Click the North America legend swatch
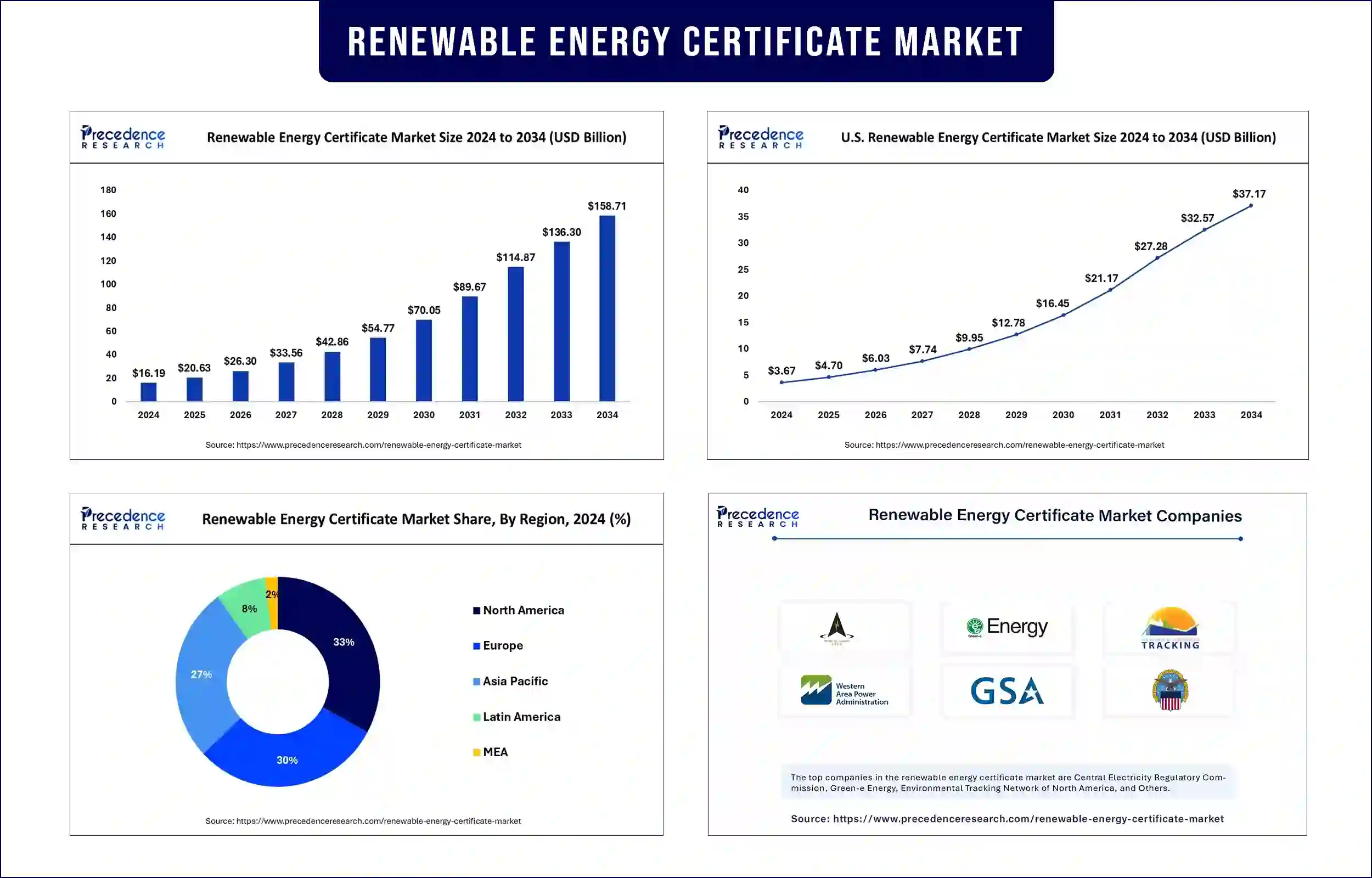The image size is (1372, 878). 476,611
